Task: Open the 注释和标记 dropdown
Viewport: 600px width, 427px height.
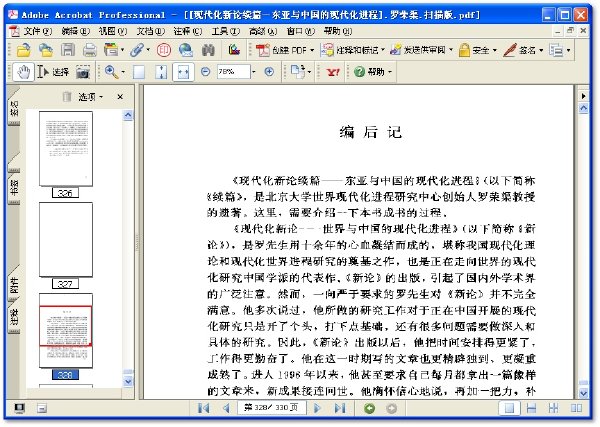Action: (x=352, y=50)
